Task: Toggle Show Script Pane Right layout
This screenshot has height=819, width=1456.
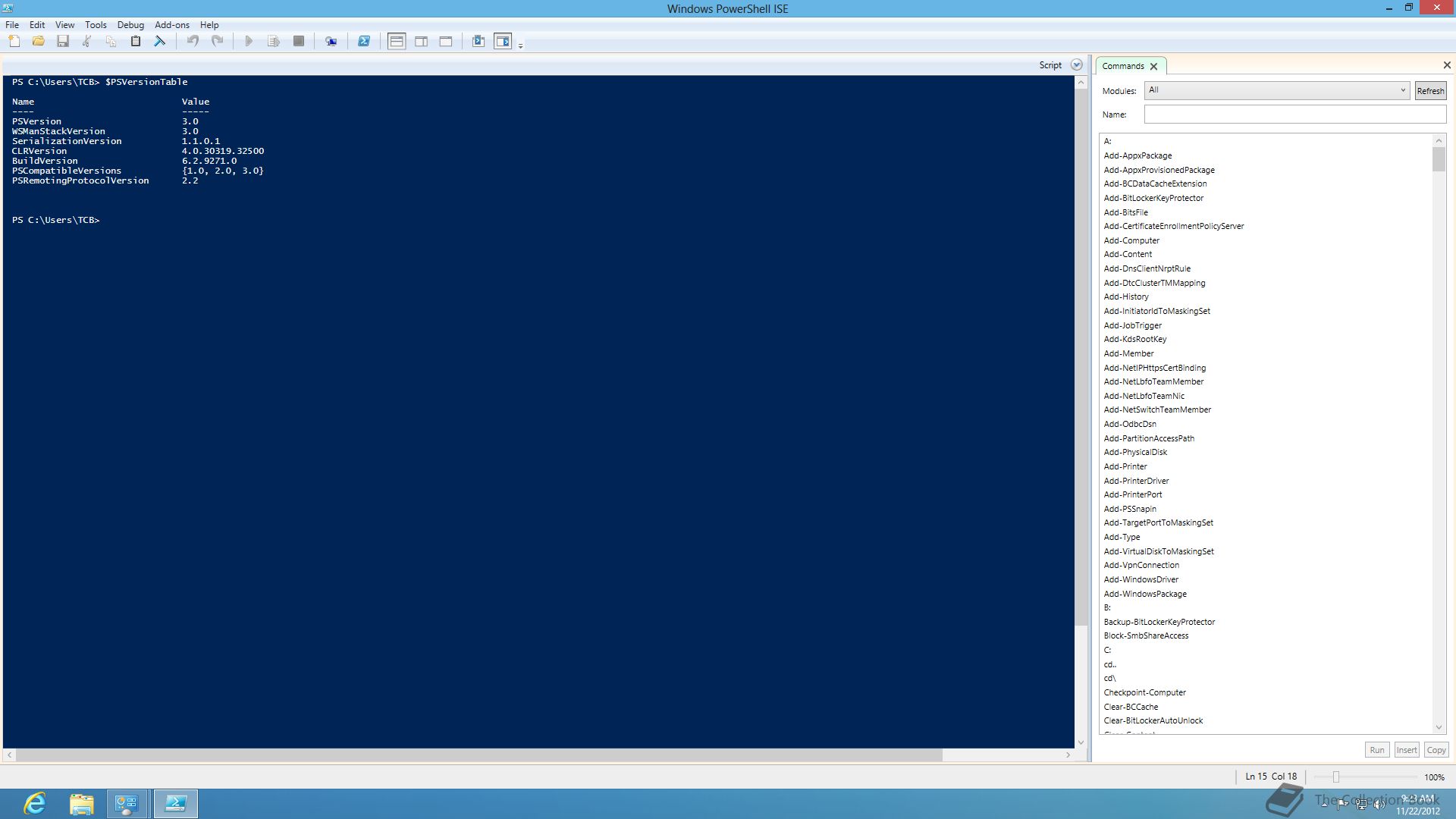Action: coord(422,42)
